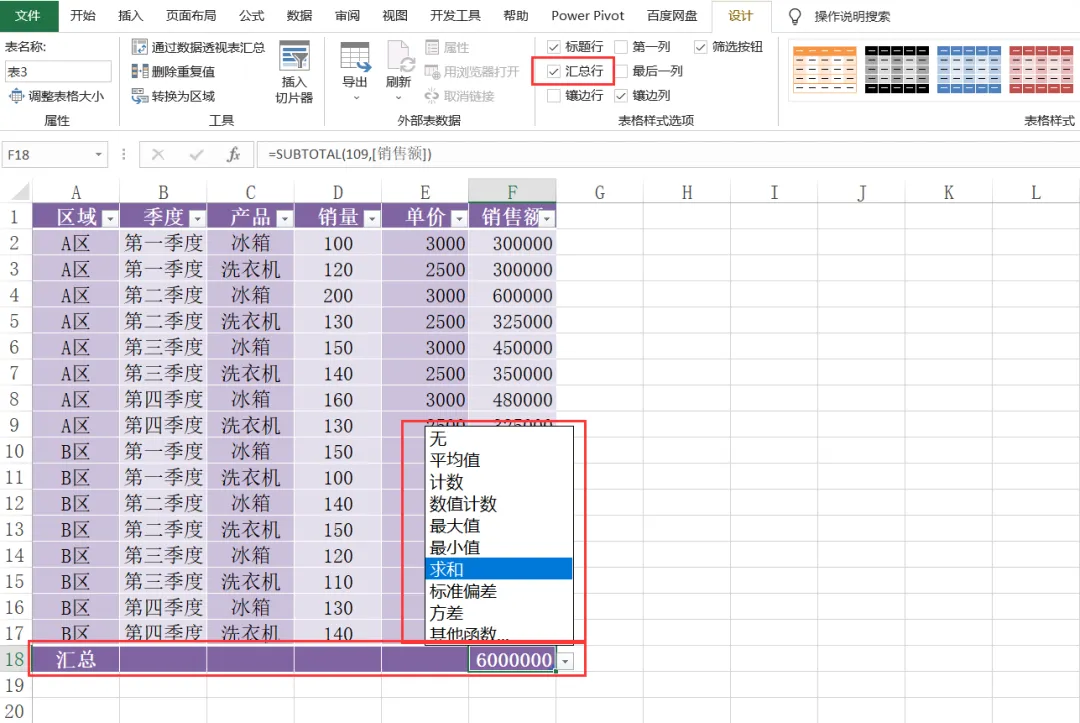This screenshot has height=723, width=1080.
Task: Open the 单价 column filter dropdown
Action: point(459,219)
